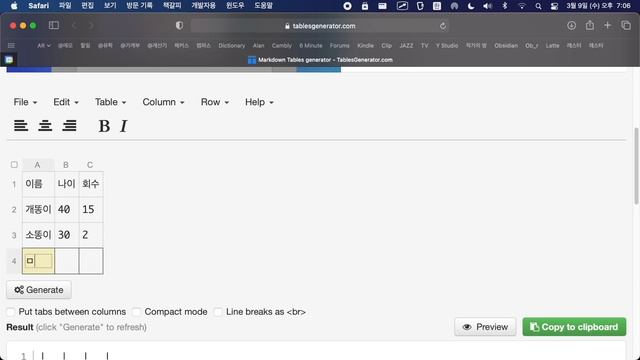Open the sound volume icon in menu bar
Screen dimensions: 640x360
tap(487, 6)
